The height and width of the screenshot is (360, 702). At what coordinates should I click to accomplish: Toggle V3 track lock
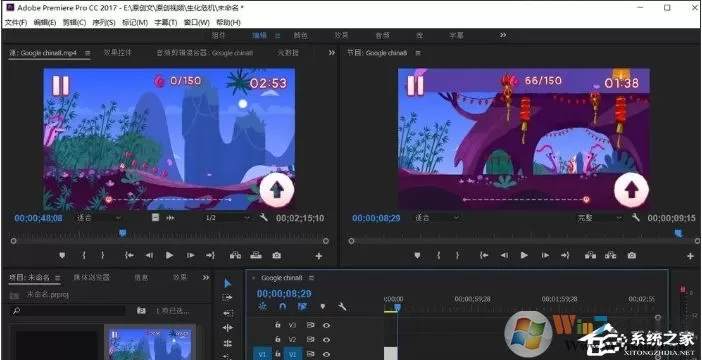[278, 325]
